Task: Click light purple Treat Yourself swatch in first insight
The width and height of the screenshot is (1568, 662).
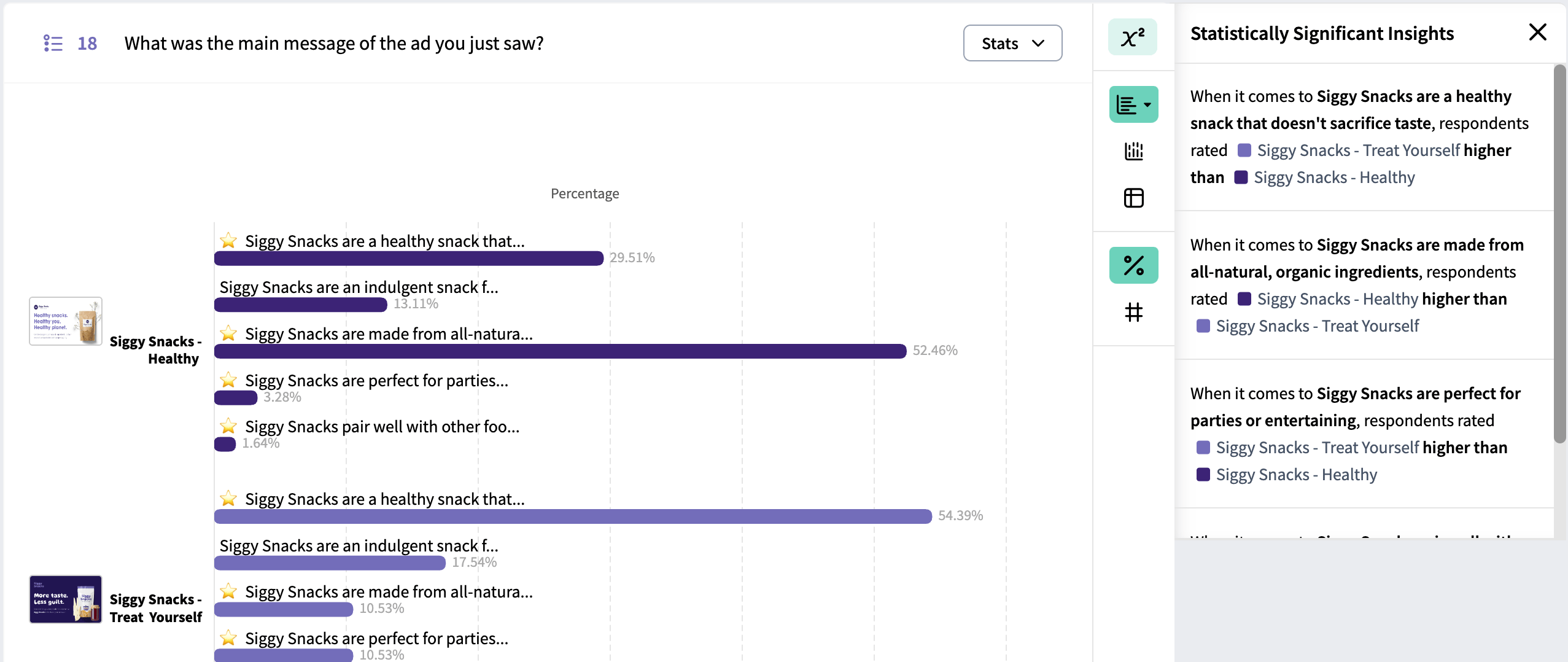Action: coord(1244,150)
